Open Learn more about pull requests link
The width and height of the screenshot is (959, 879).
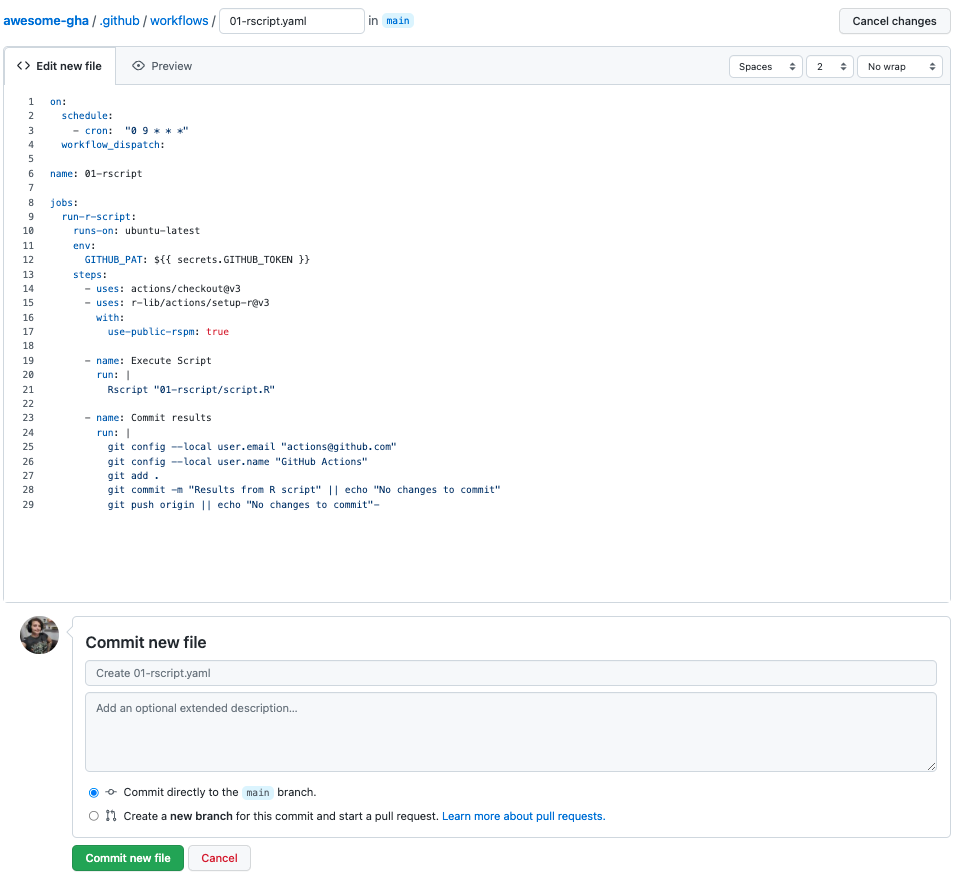tap(523, 816)
